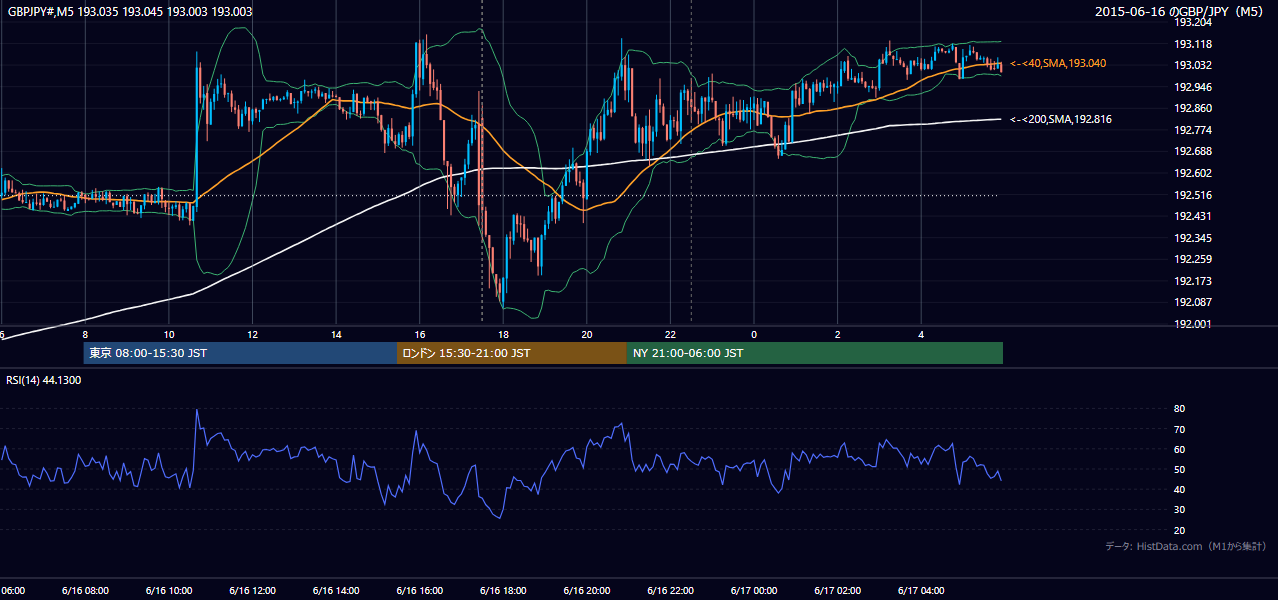The width and height of the screenshot is (1278, 600).
Task: Select the 東京 08:00-15:30 JST session bar
Action: point(240,353)
